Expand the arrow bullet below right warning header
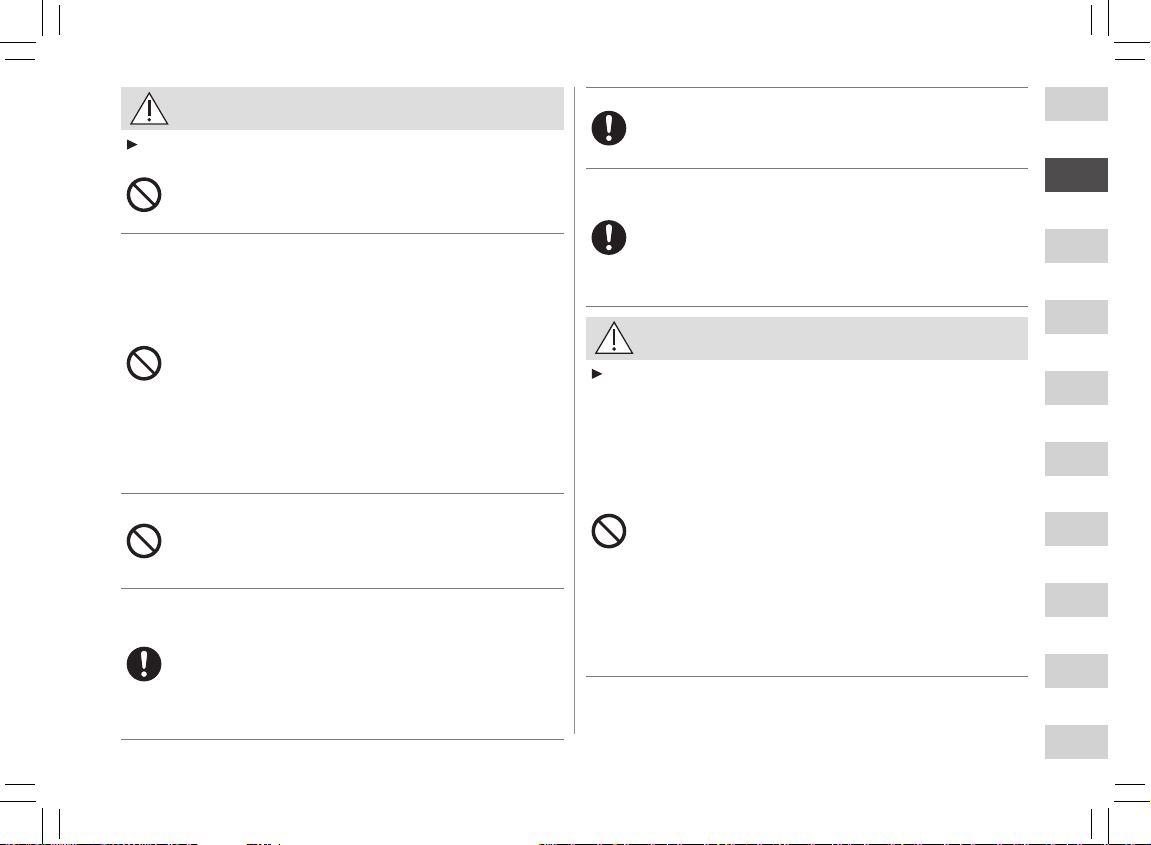The image size is (1151, 845). pyautogui.click(x=597, y=374)
